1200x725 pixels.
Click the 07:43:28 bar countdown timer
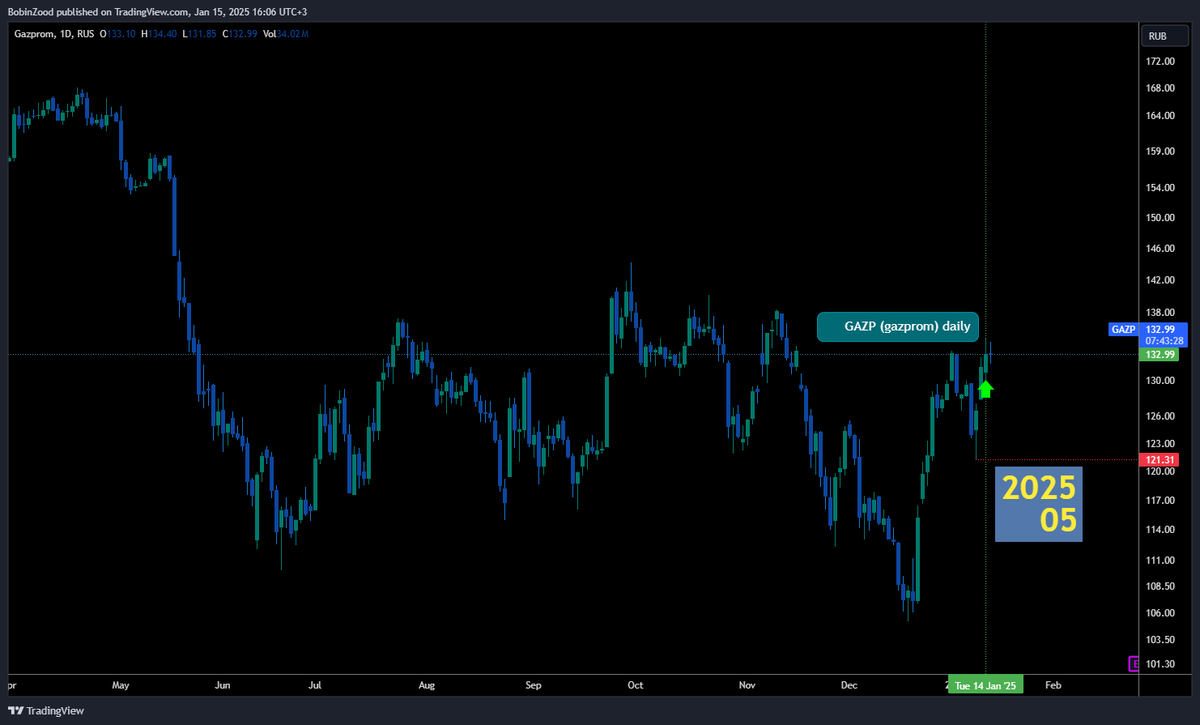[1164, 341]
